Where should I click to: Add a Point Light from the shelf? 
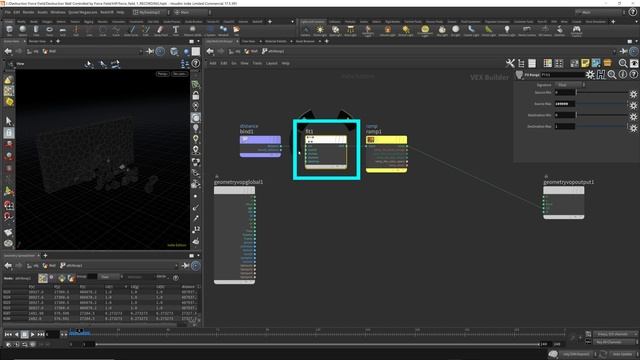coord(320,30)
